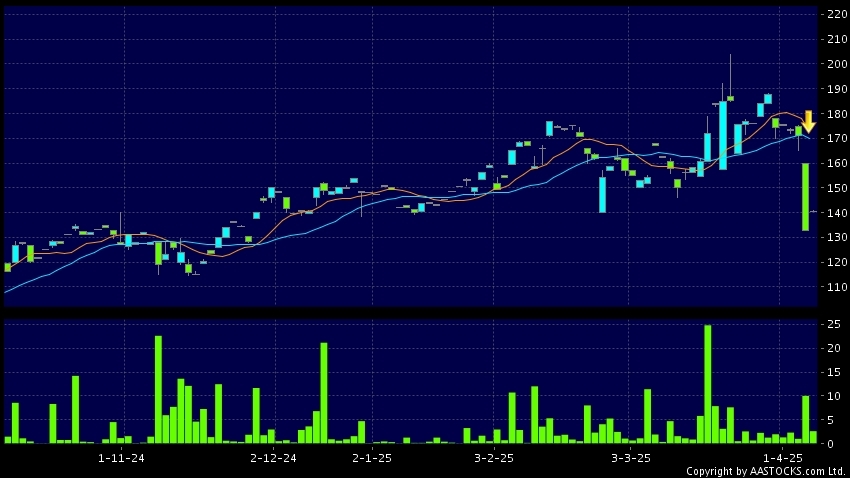The width and height of the screenshot is (850, 478).
Task: Click the candlestick with wick reaching above 200
Action: pyautogui.click(x=730, y=78)
